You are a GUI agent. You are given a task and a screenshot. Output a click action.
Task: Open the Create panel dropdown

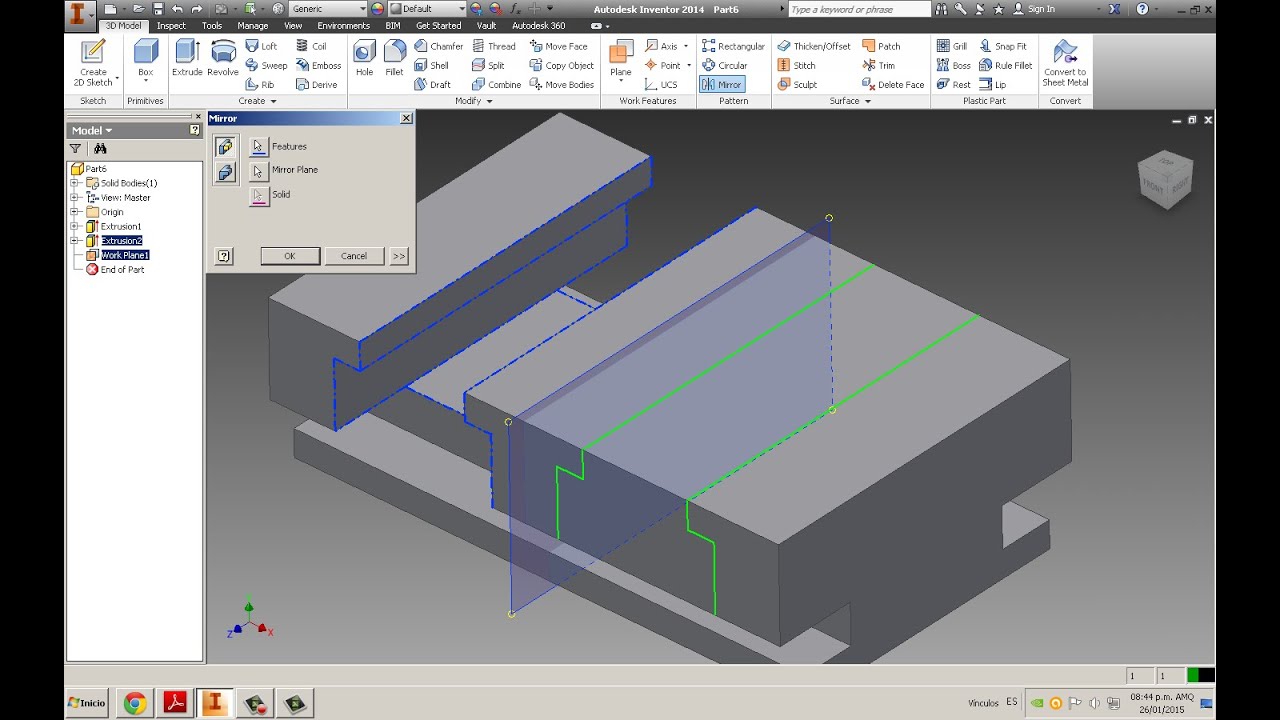pyautogui.click(x=257, y=101)
